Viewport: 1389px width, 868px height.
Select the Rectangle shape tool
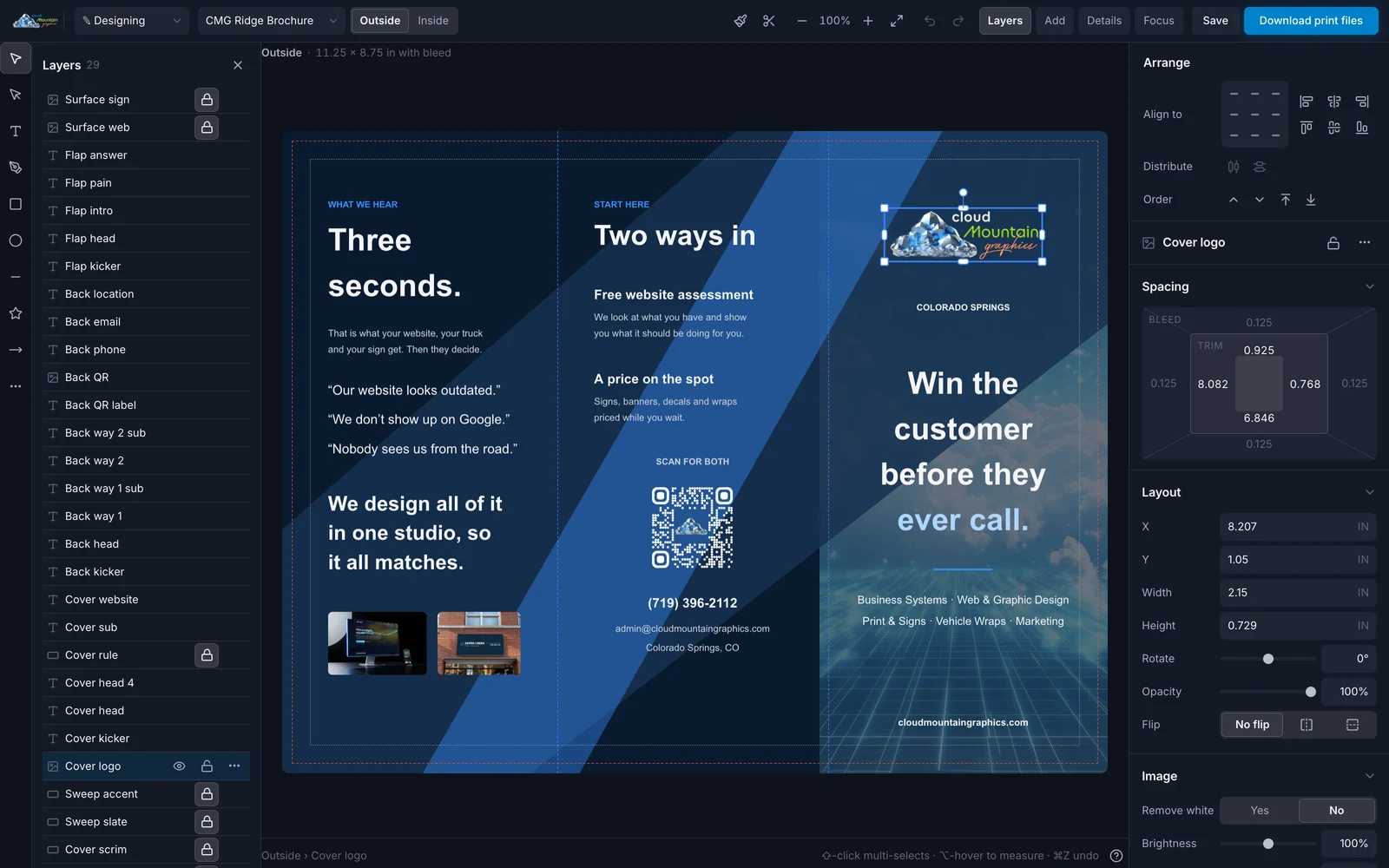click(x=16, y=204)
